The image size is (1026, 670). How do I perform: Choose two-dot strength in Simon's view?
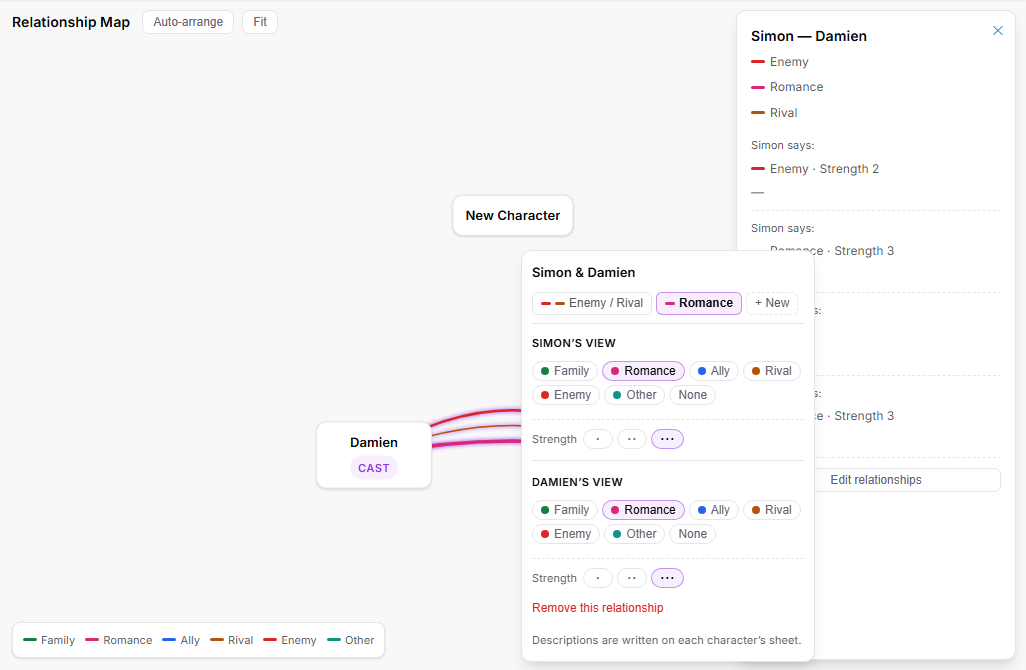pyautogui.click(x=632, y=439)
